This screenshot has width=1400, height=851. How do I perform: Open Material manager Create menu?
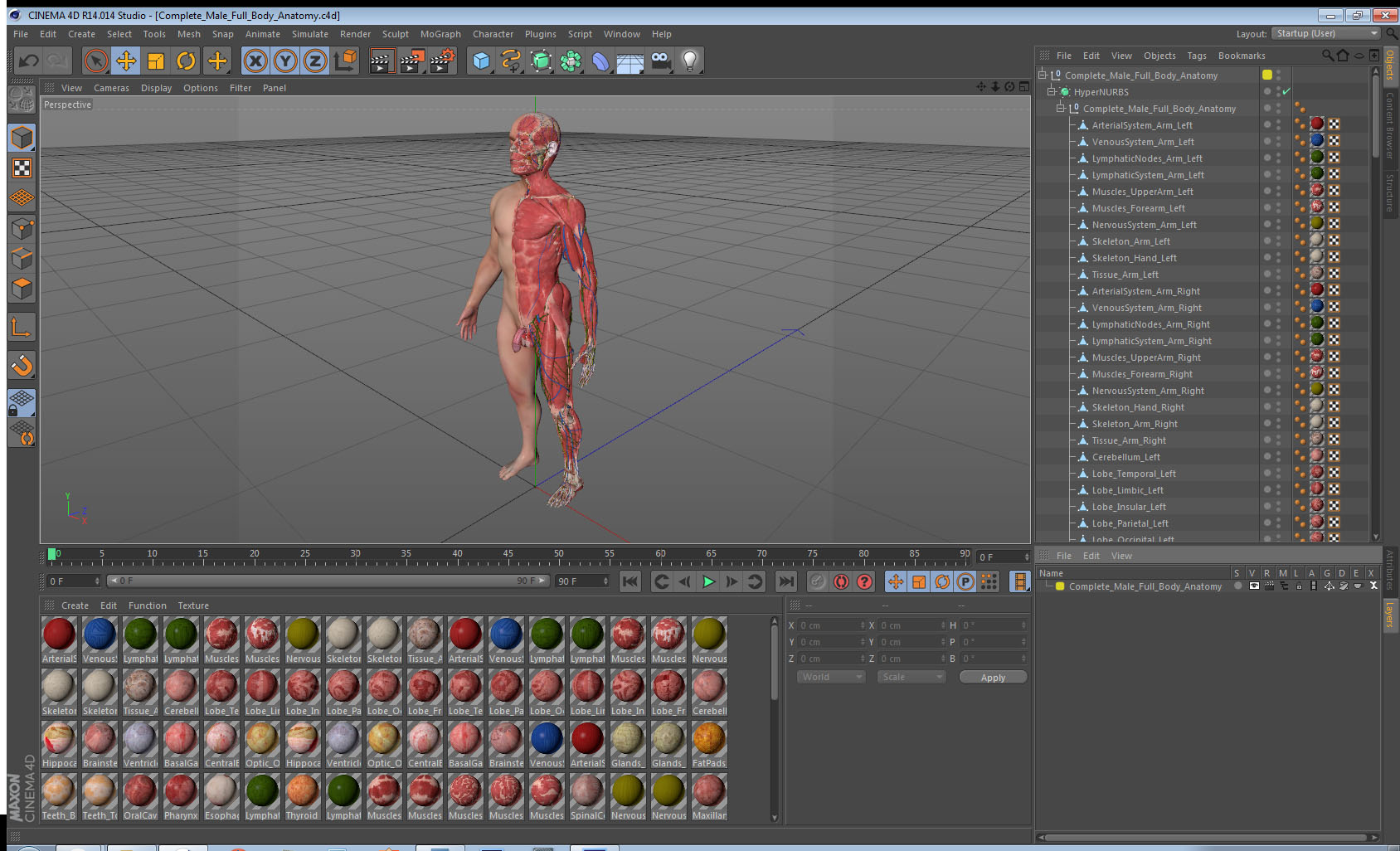75,605
